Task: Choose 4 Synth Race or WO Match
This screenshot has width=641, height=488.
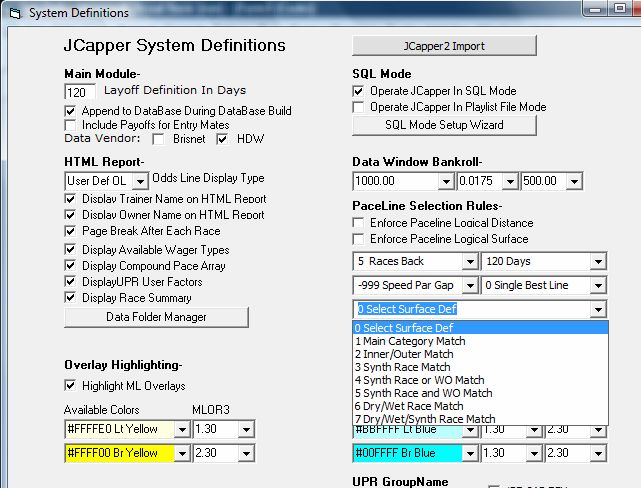Action: [x=480, y=381]
